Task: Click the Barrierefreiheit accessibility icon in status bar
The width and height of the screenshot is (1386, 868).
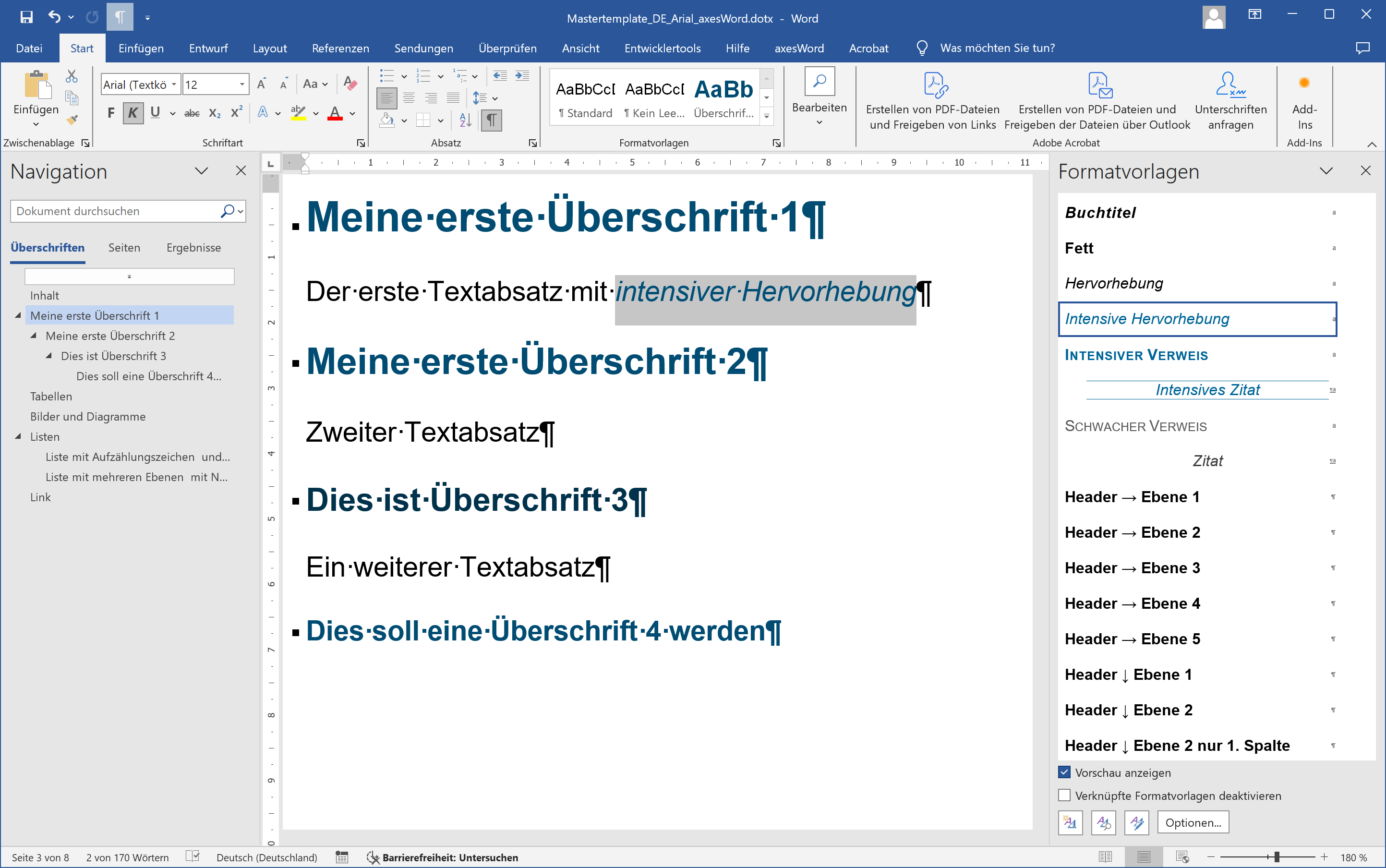Action: [373, 857]
